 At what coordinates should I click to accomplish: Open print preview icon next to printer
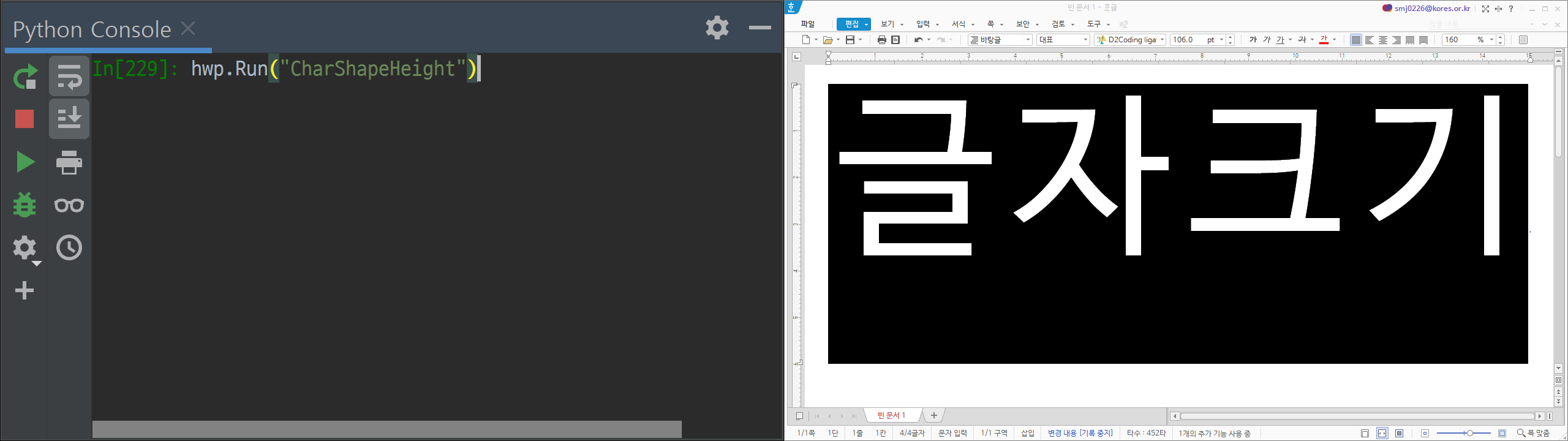[895, 40]
